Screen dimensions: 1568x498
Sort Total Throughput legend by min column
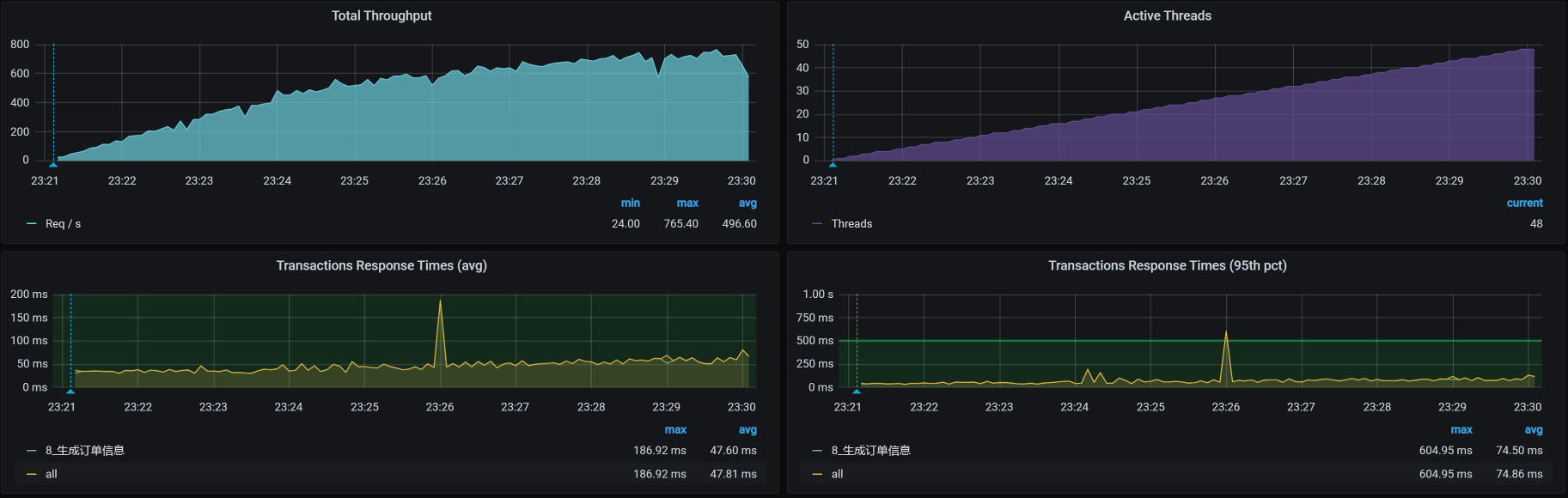click(x=630, y=203)
